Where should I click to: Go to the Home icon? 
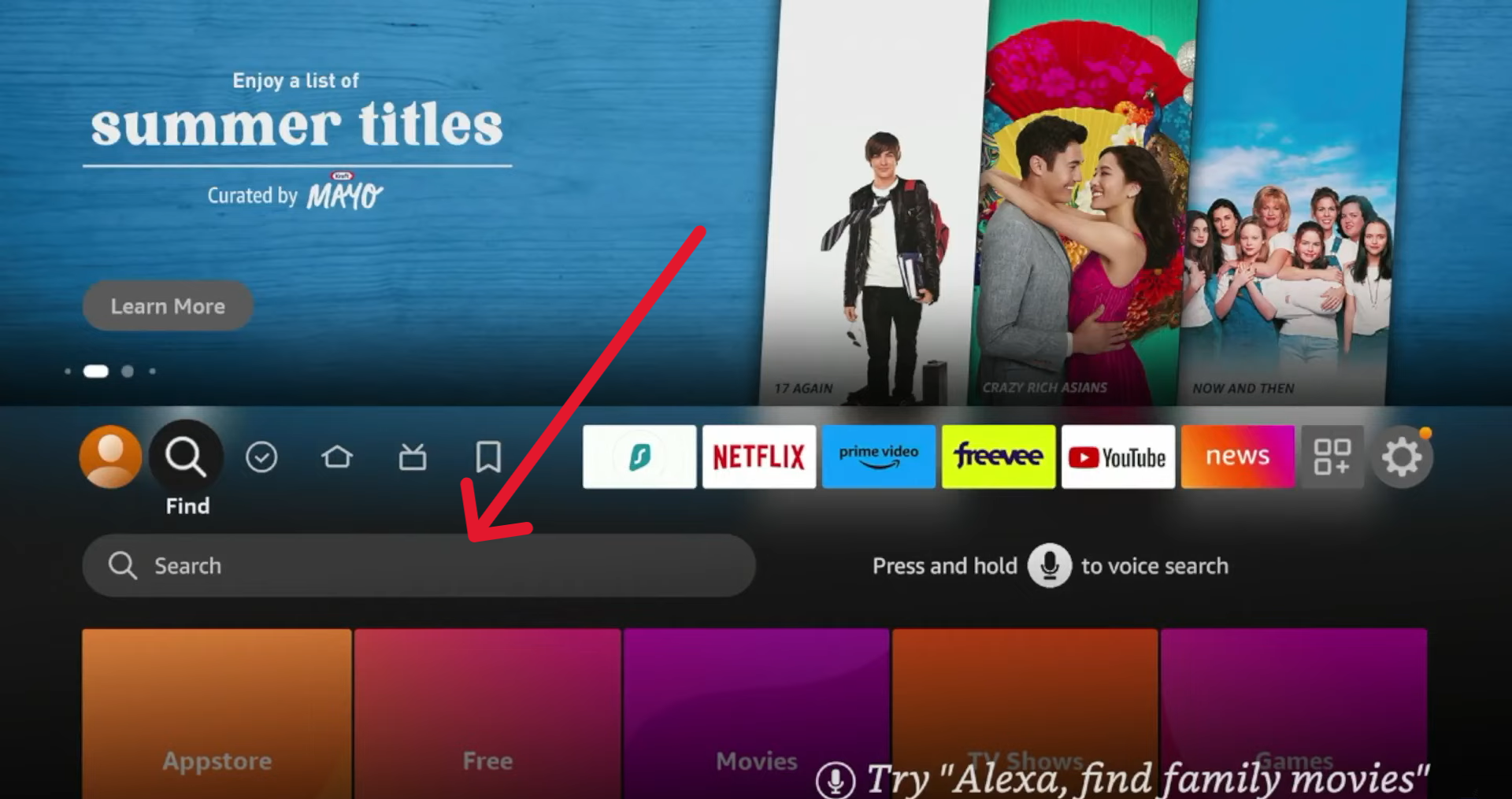coord(337,457)
